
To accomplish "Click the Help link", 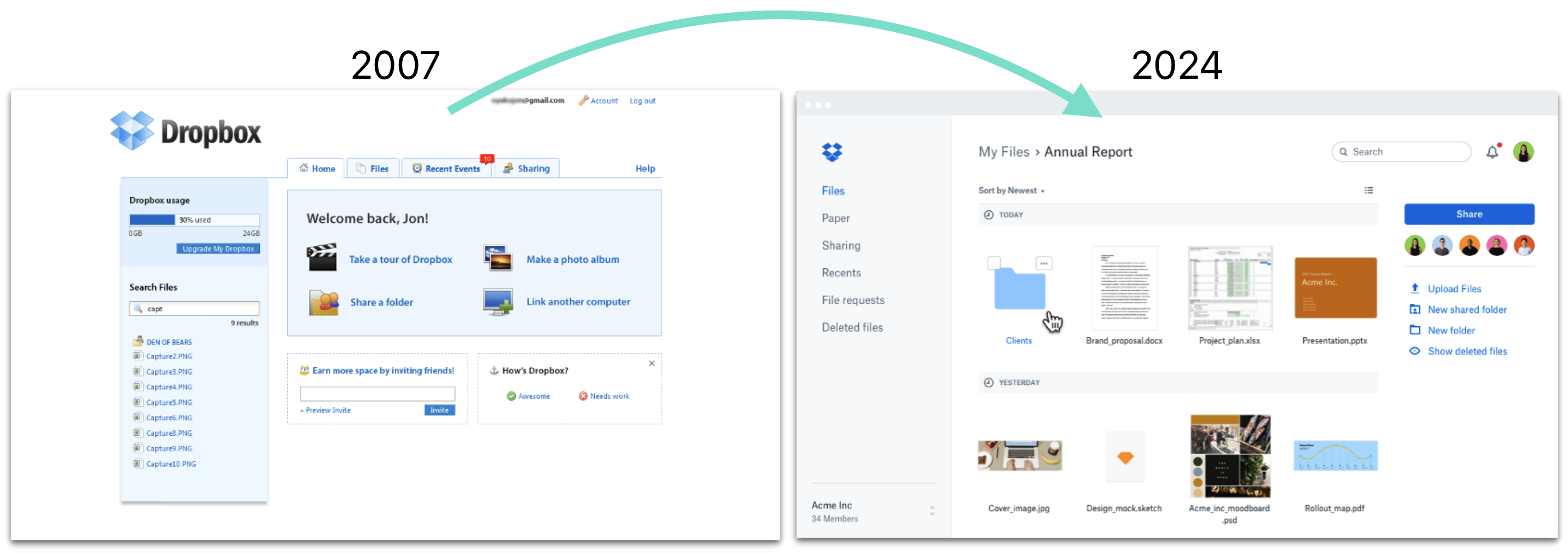I will [645, 169].
